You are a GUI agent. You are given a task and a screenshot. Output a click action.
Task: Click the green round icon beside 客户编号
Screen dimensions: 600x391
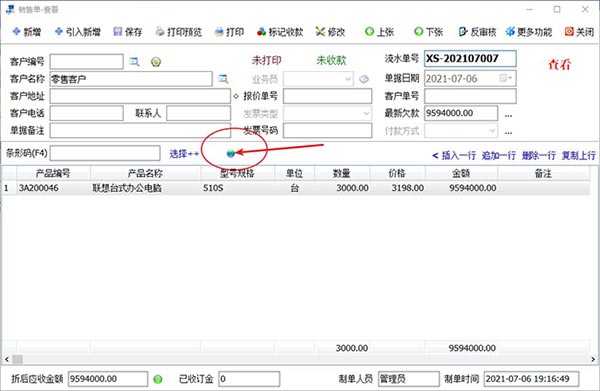[156, 62]
